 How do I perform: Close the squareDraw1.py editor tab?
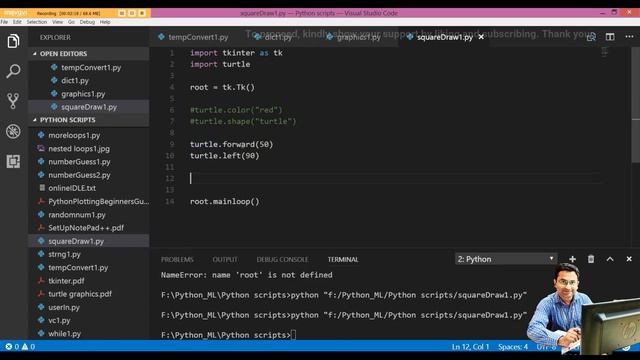pos(481,37)
